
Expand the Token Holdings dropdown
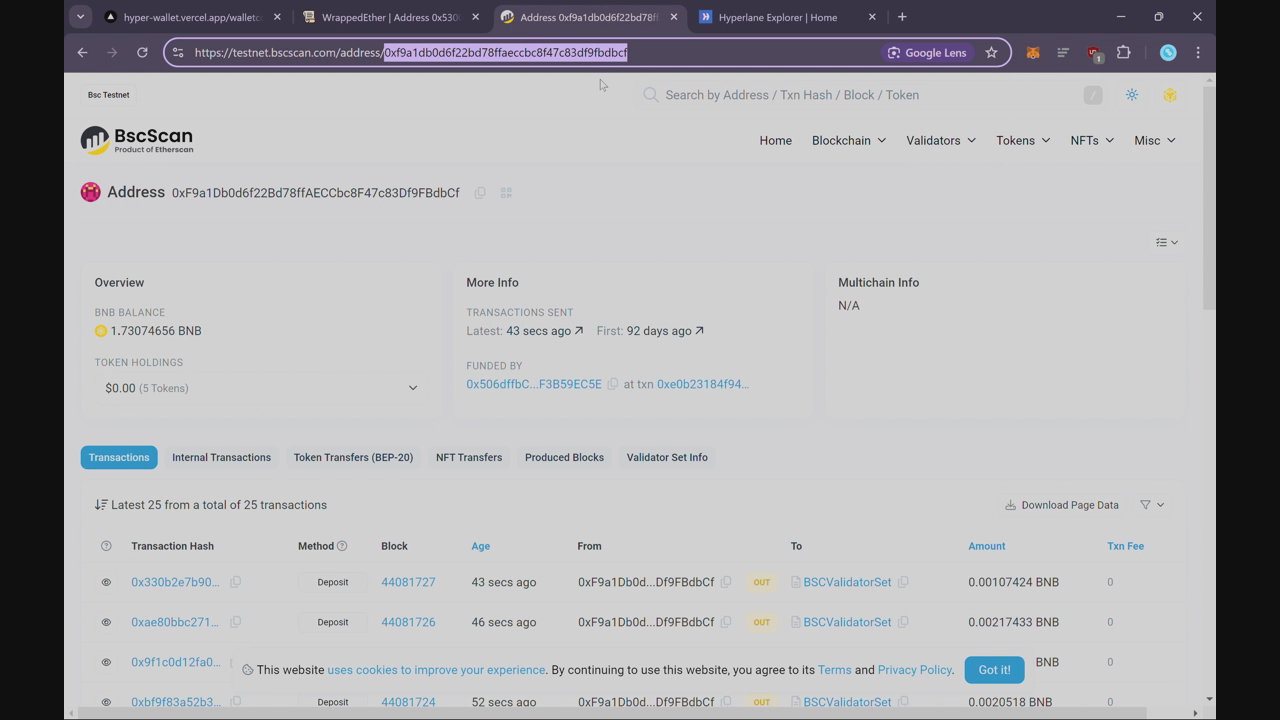pyautogui.click(x=261, y=388)
